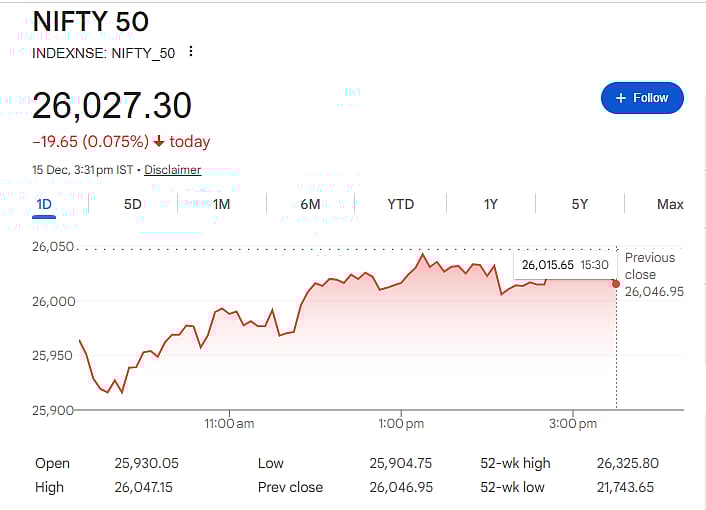Screen dimensions: 706x510
Task: Select the YTD chart tab
Action: (400, 204)
